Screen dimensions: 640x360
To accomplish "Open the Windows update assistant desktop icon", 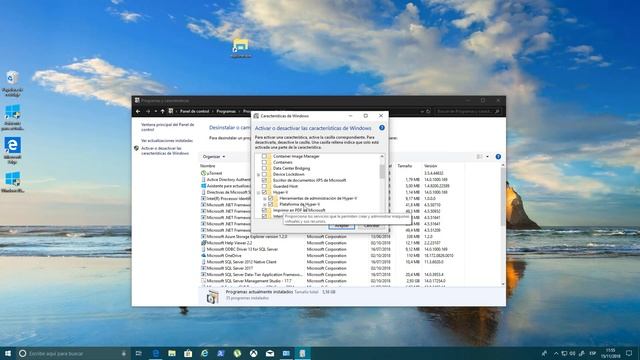I will pos(13,118).
